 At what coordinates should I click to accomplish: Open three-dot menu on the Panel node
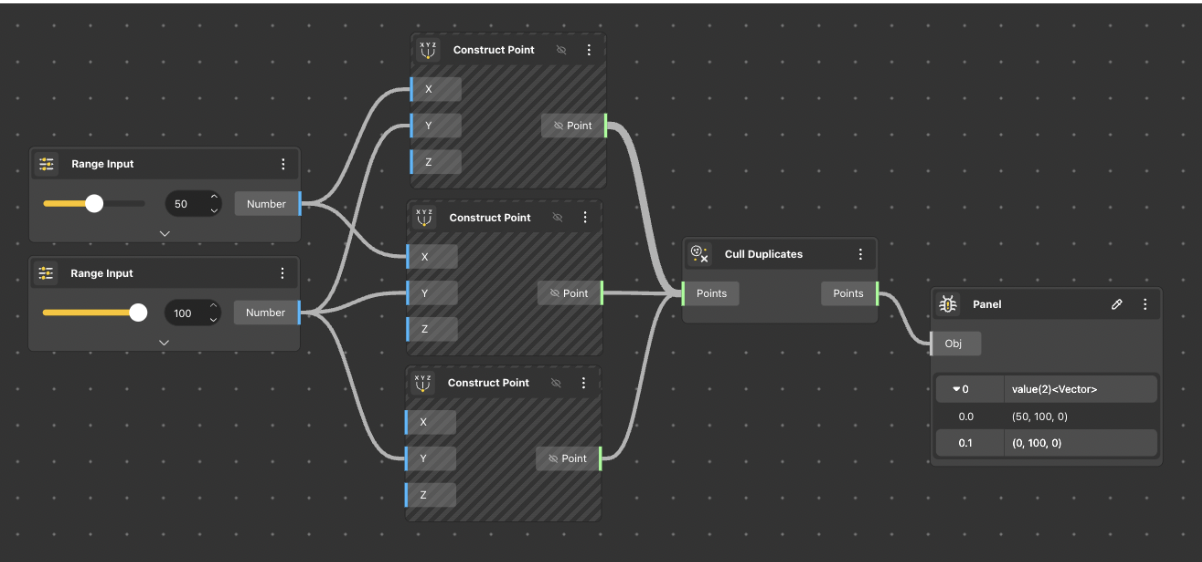pyautogui.click(x=1145, y=304)
